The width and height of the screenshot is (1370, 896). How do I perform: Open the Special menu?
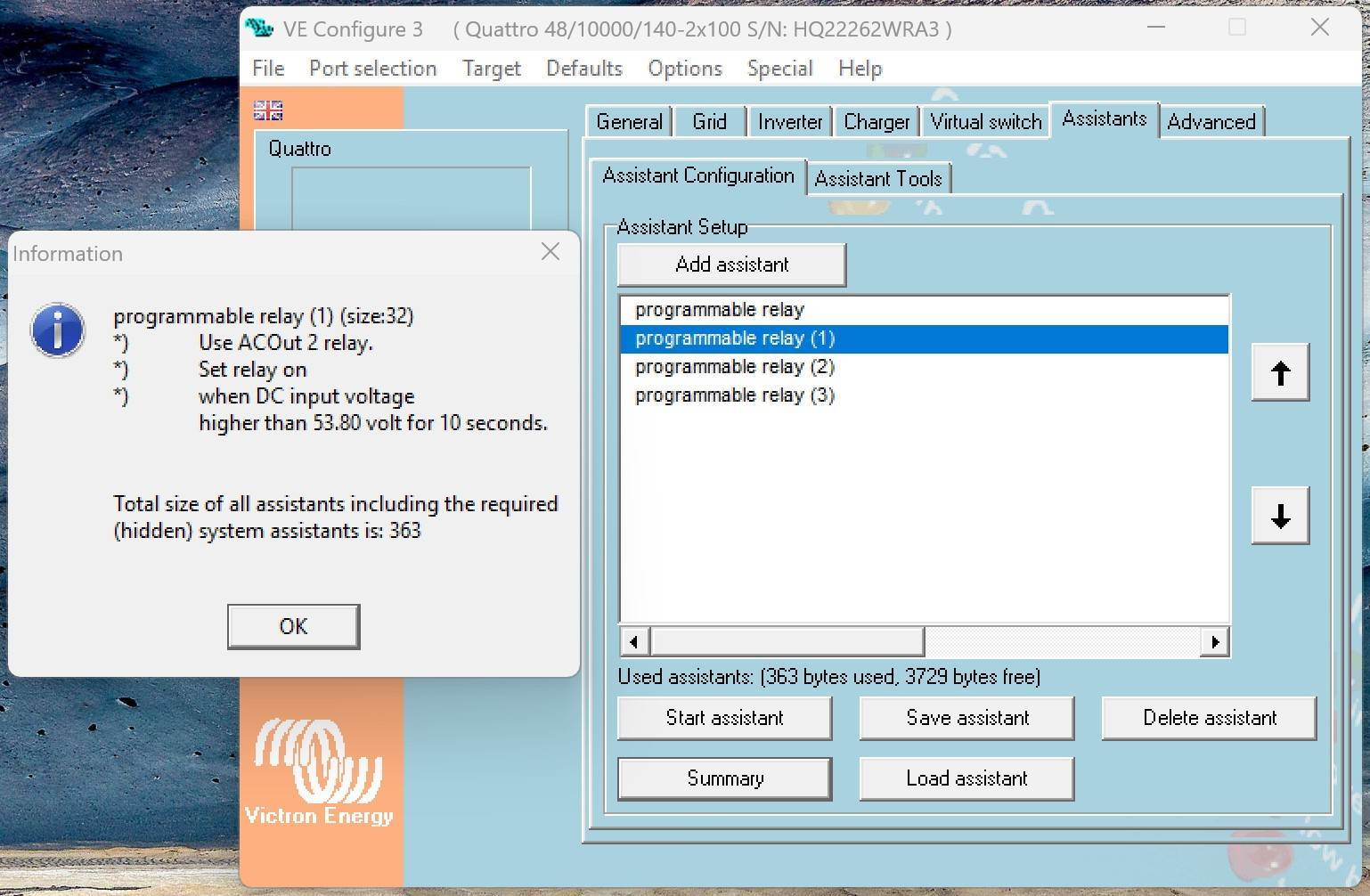(780, 69)
